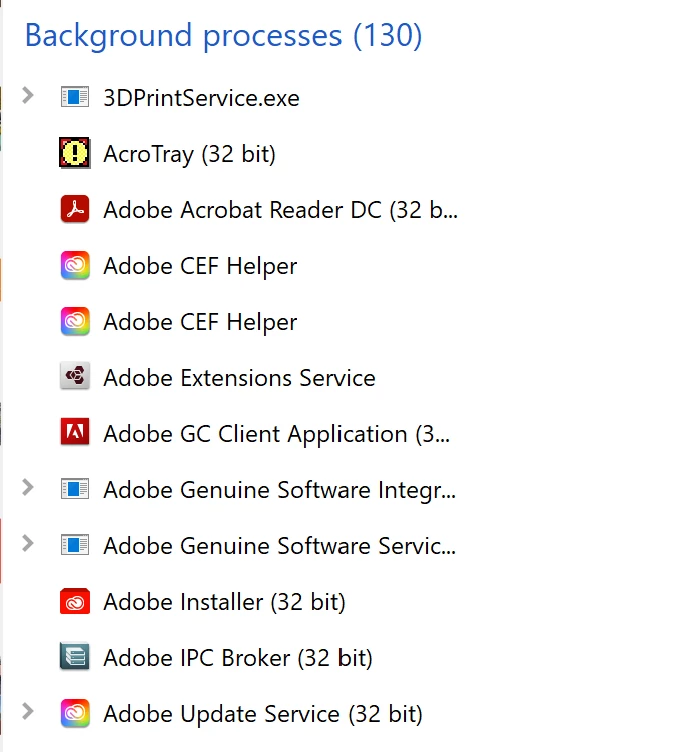Expand Adobe Genuine Software Integrity entry

28,487
